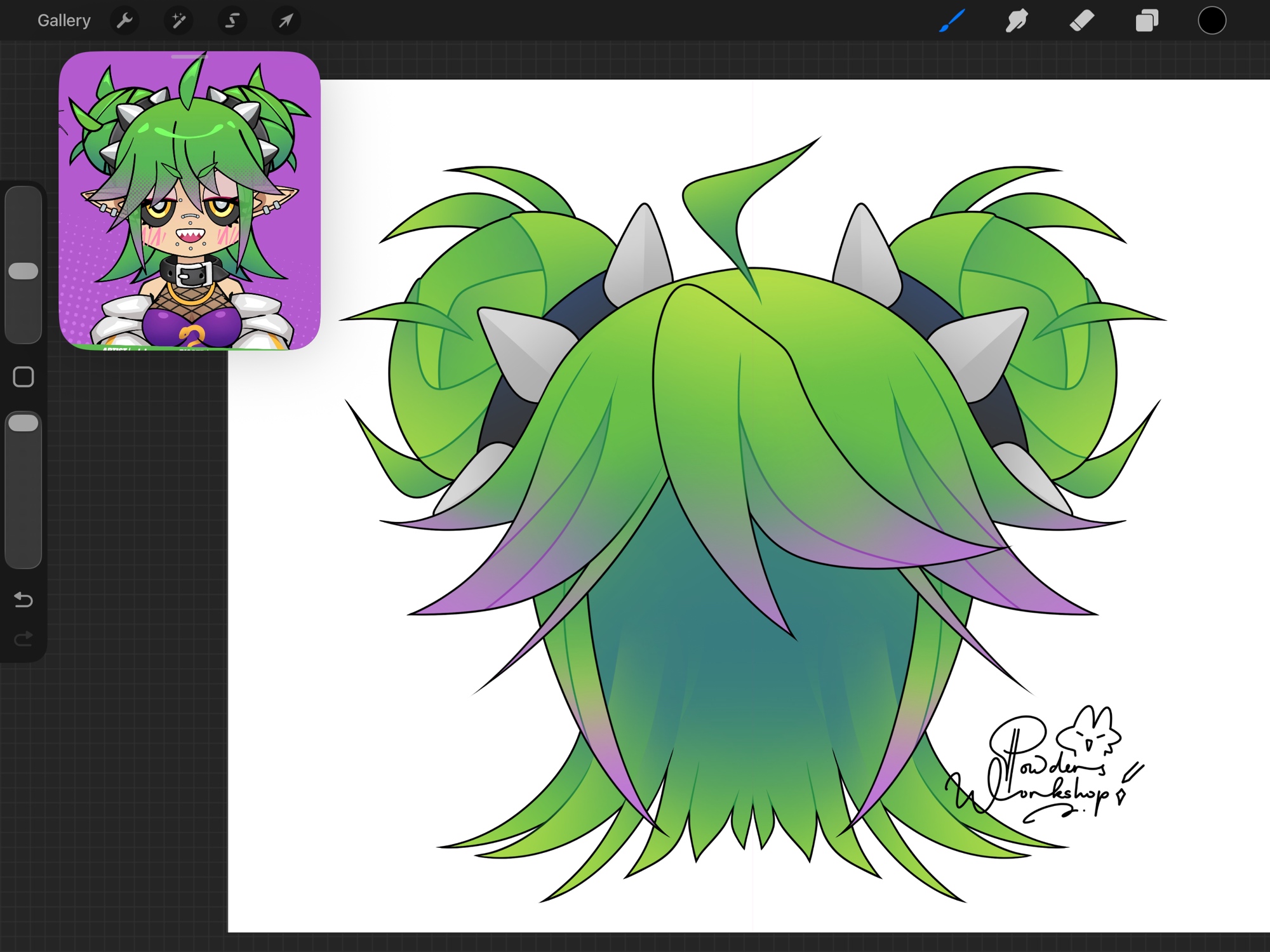Select the Smudge tool
Image resolution: width=1270 pixels, height=952 pixels.
[x=1017, y=21]
